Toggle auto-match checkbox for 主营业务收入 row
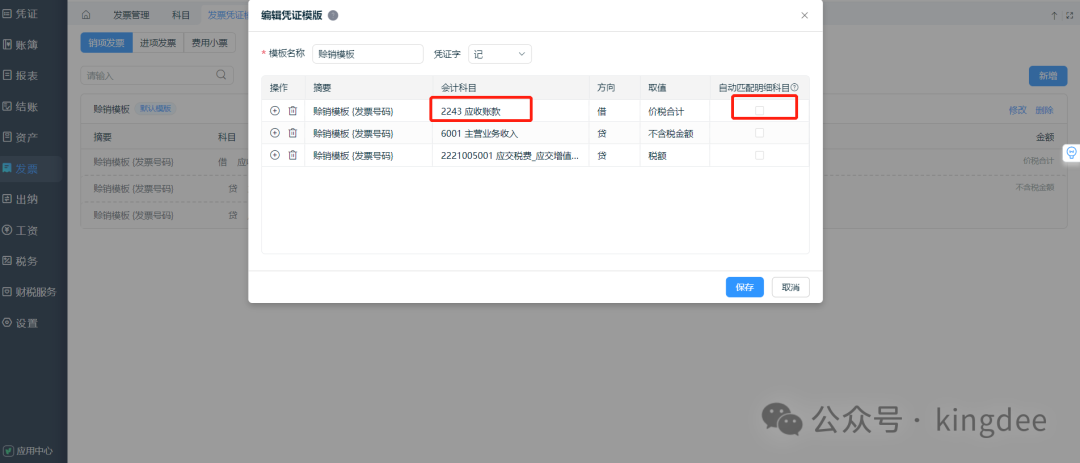 759,133
